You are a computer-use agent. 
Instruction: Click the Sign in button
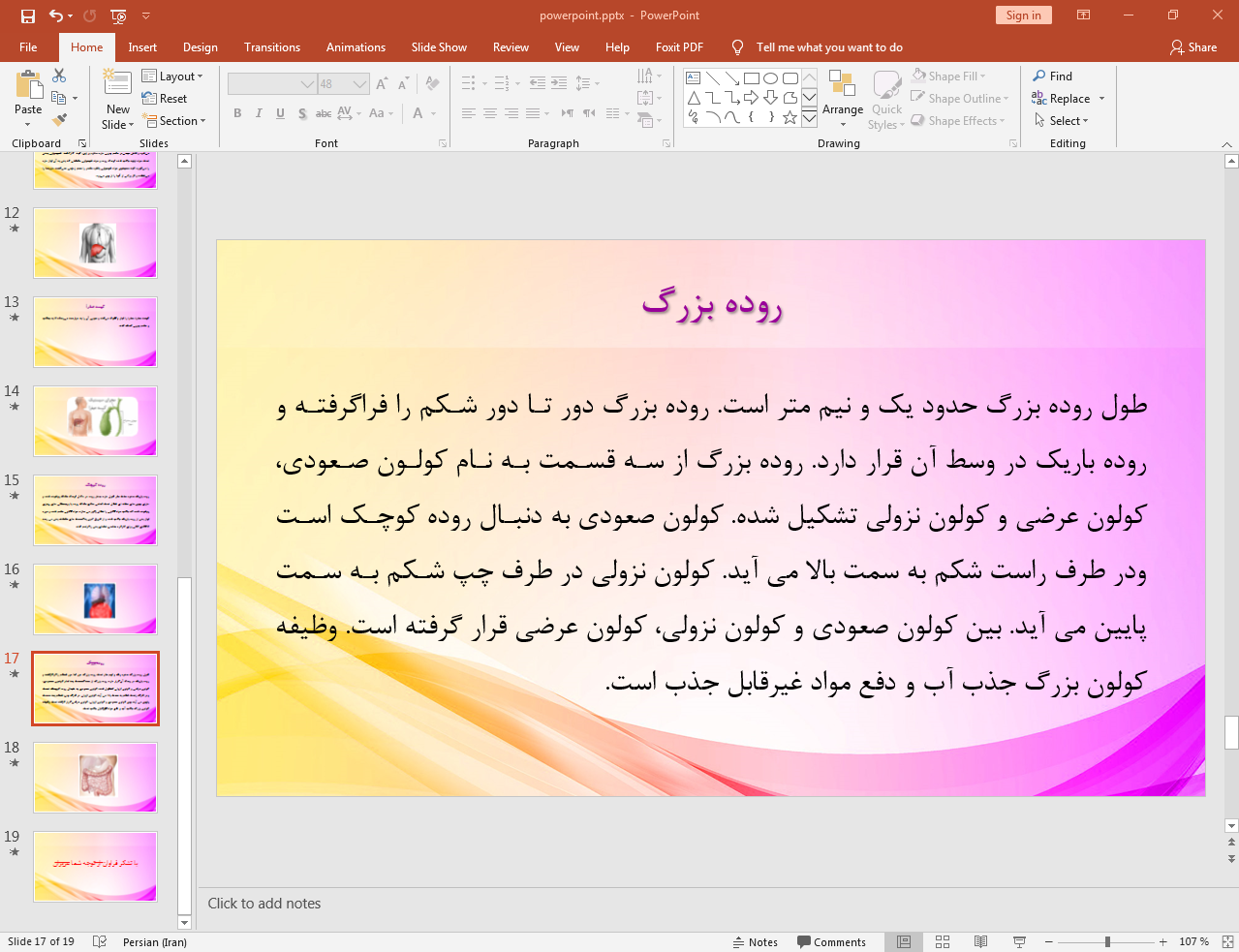[x=1023, y=15]
